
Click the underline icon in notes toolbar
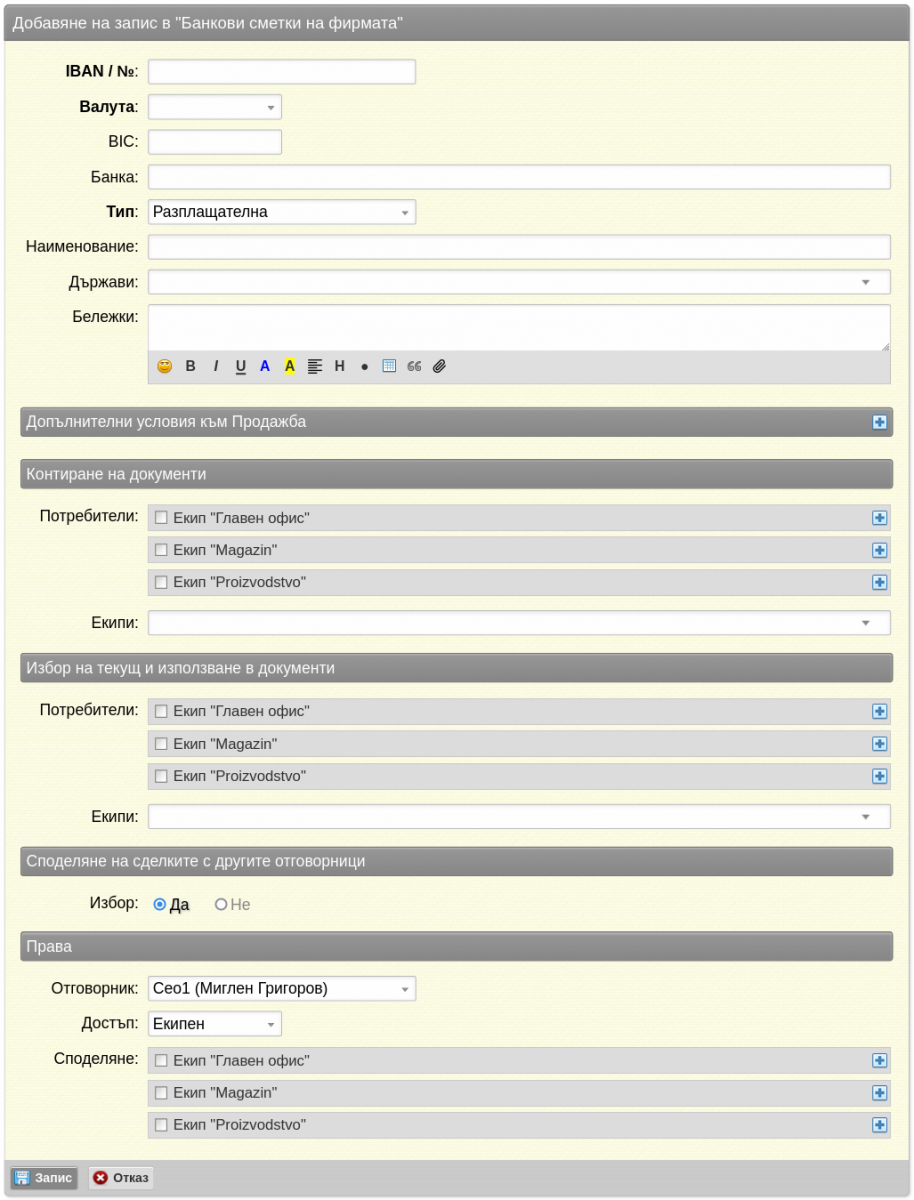point(240,366)
